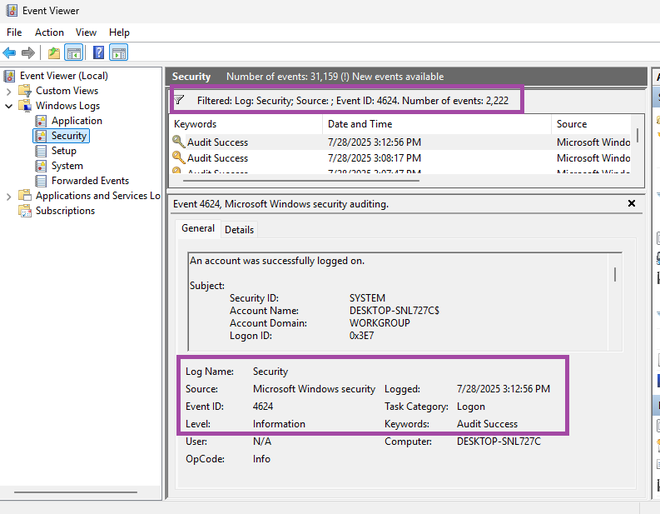
Task: Click the Computer value DESKTOP-SNL727C
Action: [x=499, y=441]
